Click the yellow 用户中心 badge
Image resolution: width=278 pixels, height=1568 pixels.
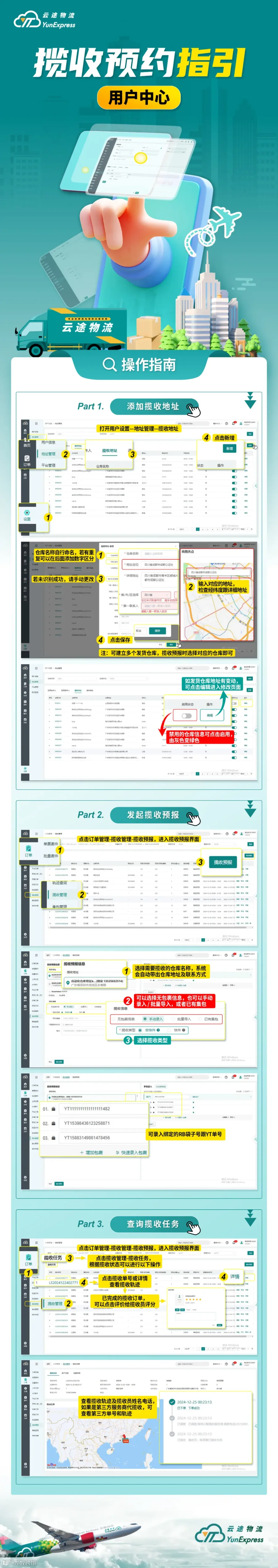coord(139,97)
